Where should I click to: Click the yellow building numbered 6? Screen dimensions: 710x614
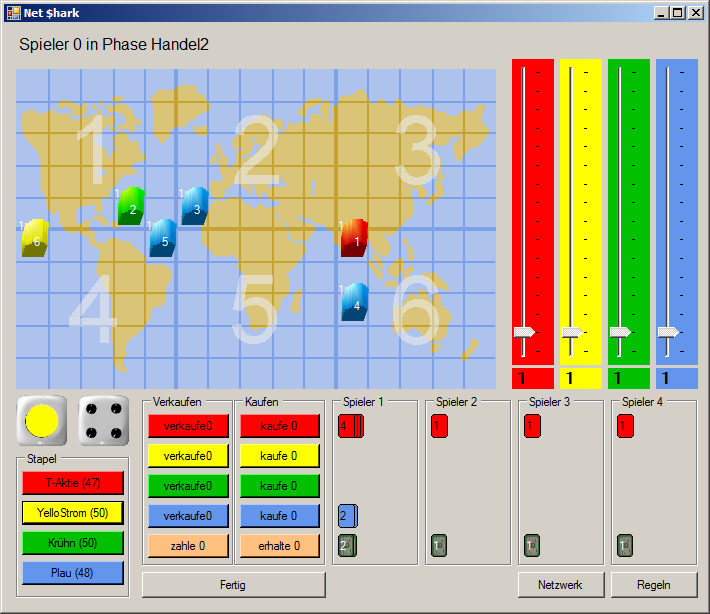point(35,239)
